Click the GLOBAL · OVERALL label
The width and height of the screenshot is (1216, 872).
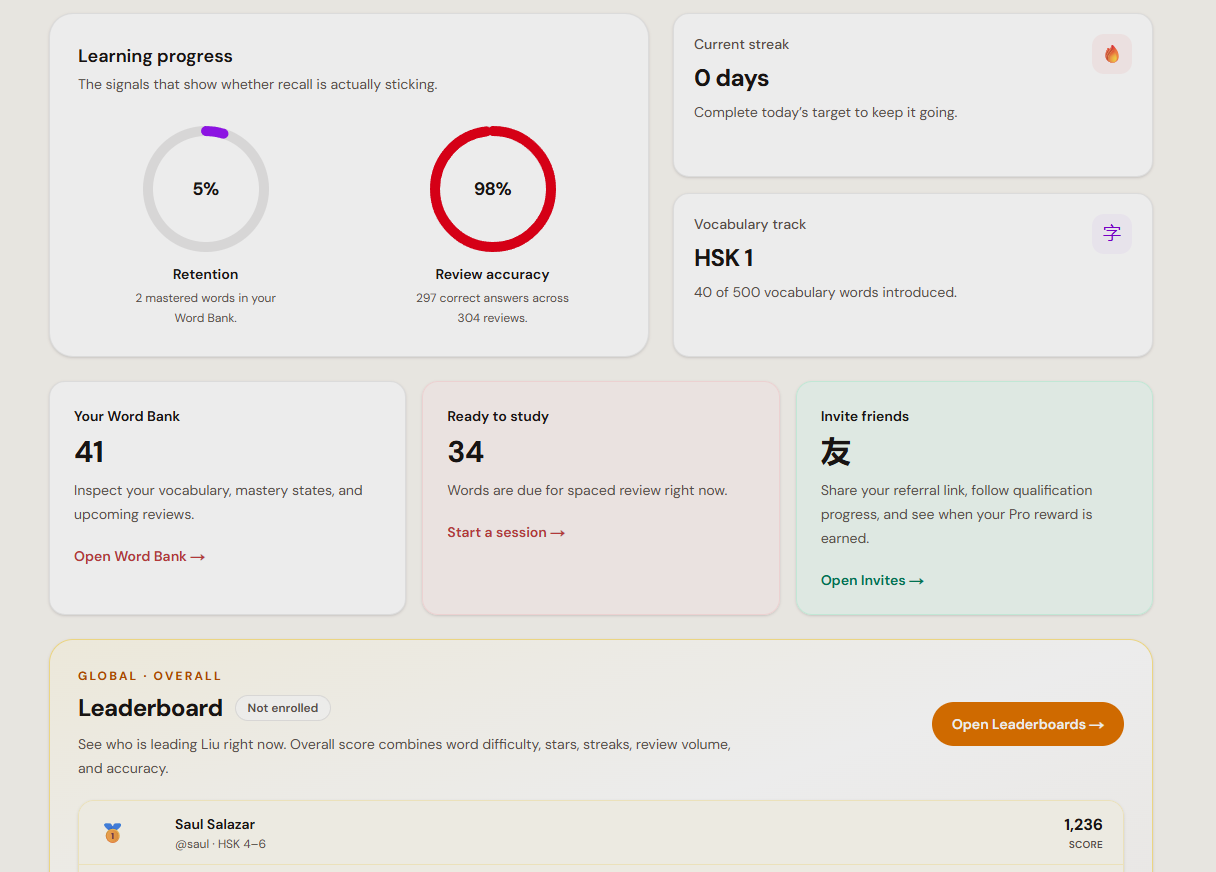[x=150, y=676]
